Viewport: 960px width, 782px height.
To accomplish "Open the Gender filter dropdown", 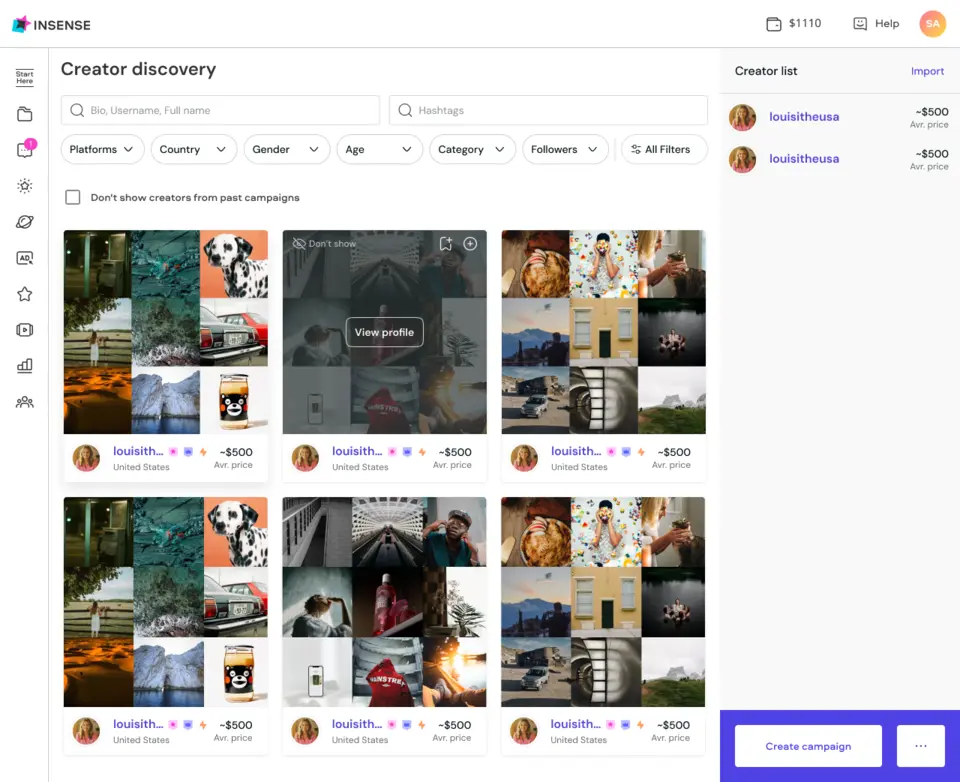I will (286, 149).
